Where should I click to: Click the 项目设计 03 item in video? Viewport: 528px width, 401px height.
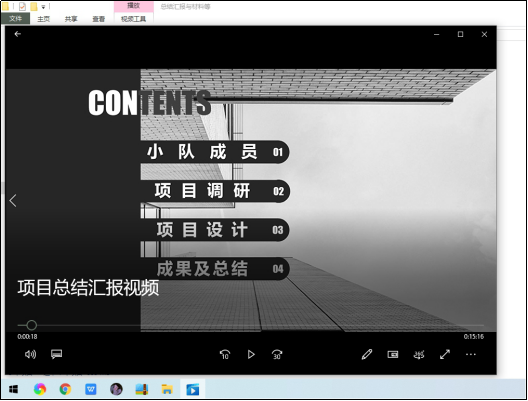coord(215,230)
